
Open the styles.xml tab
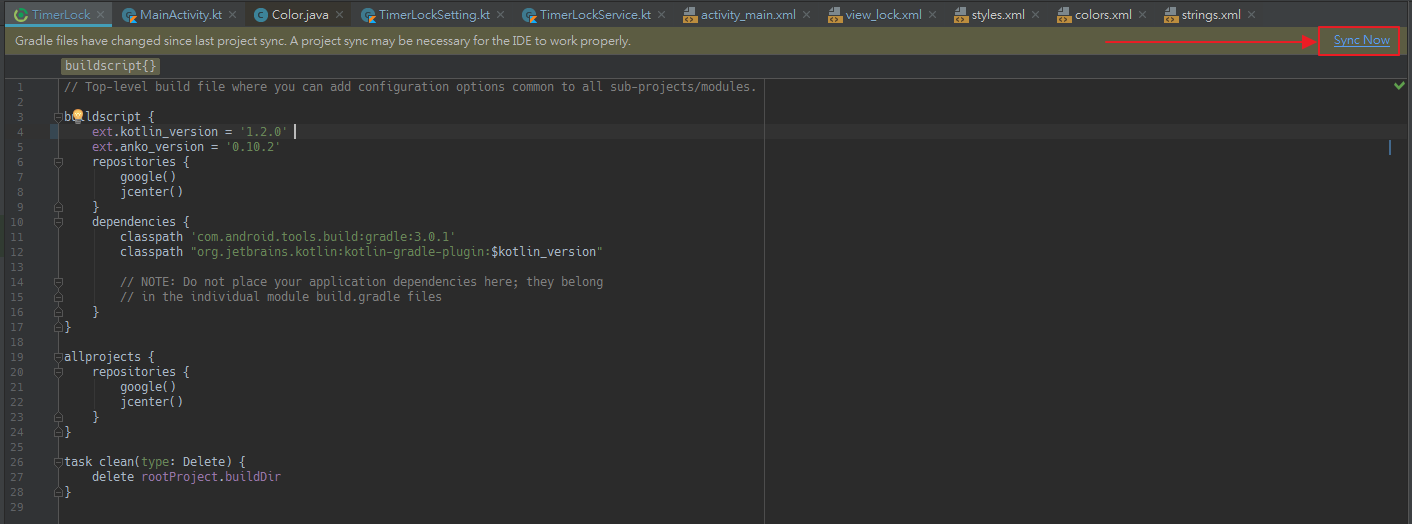997,15
